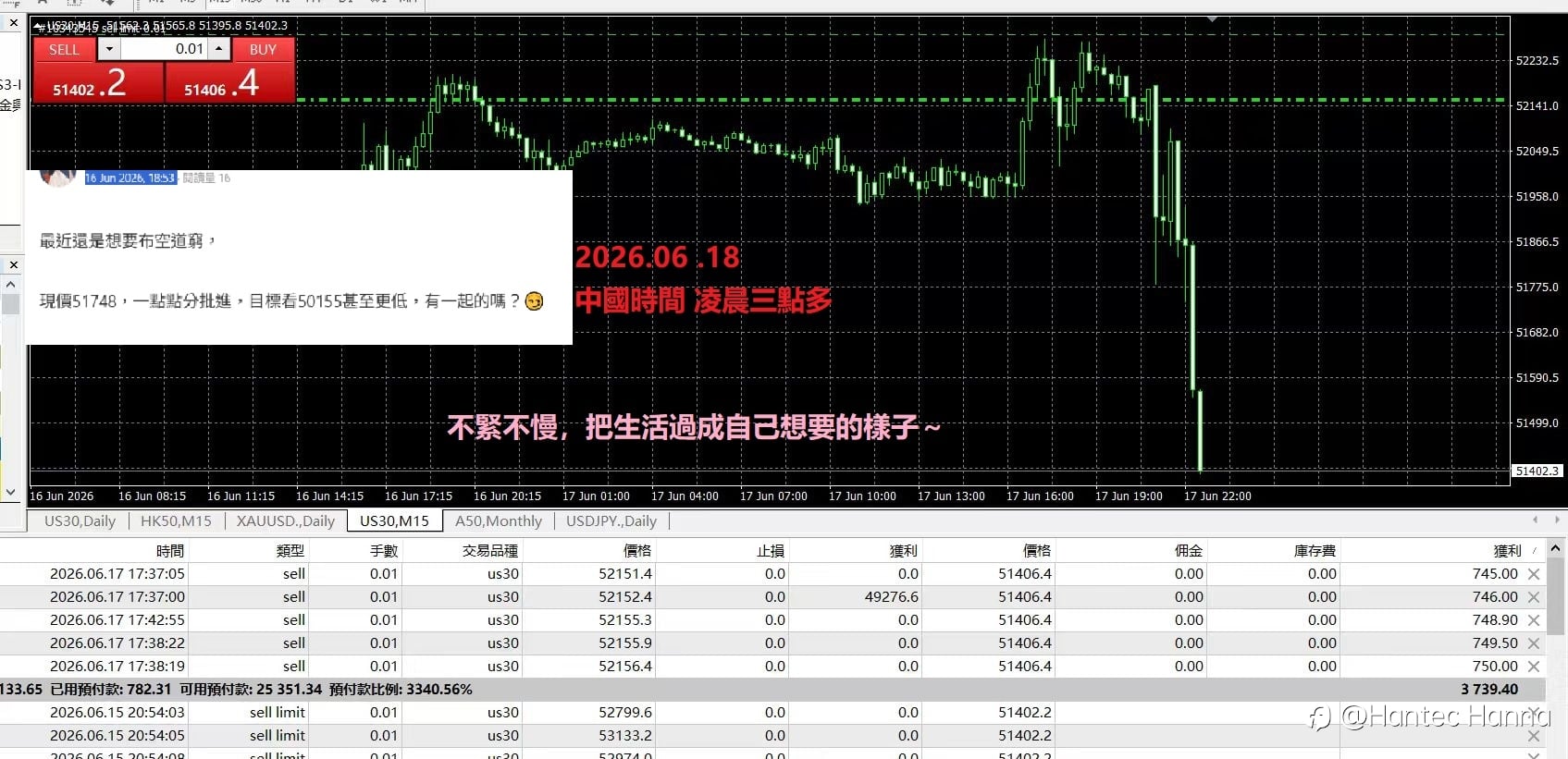Viewport: 1568px width, 759px height.
Task: Close the left panel above its scroll-up arrow
Action: tap(13, 265)
